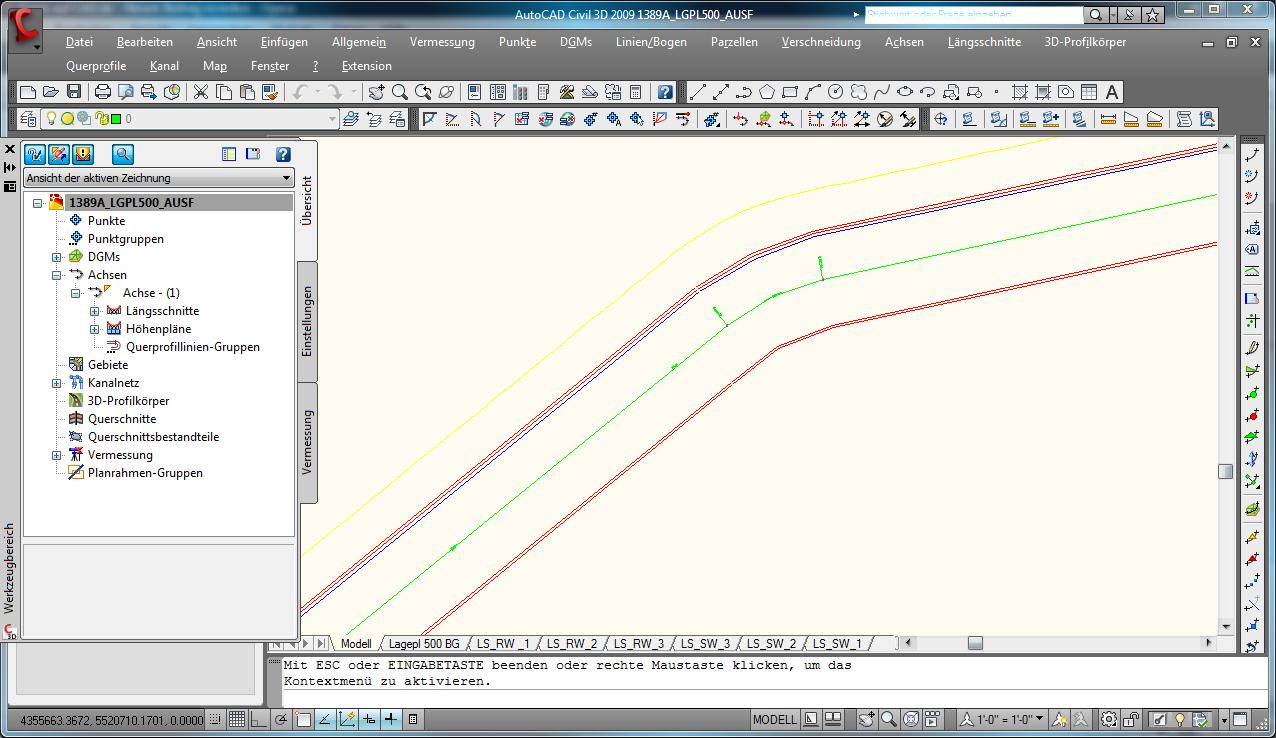Toggle Ortho mode in status bar
The image size is (1276, 738).
point(258,719)
